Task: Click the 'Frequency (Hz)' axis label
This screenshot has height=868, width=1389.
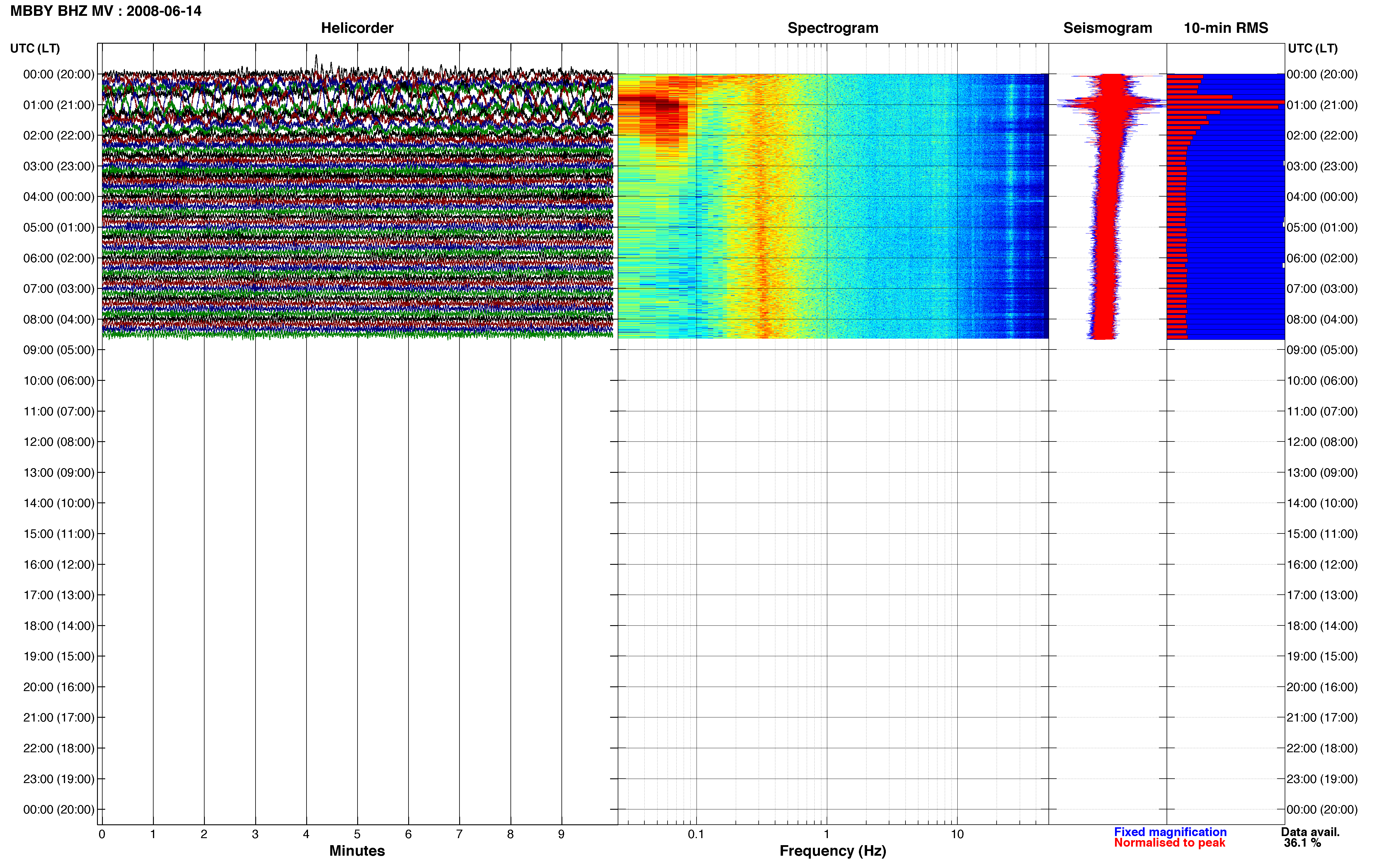Action: pyautogui.click(x=833, y=851)
